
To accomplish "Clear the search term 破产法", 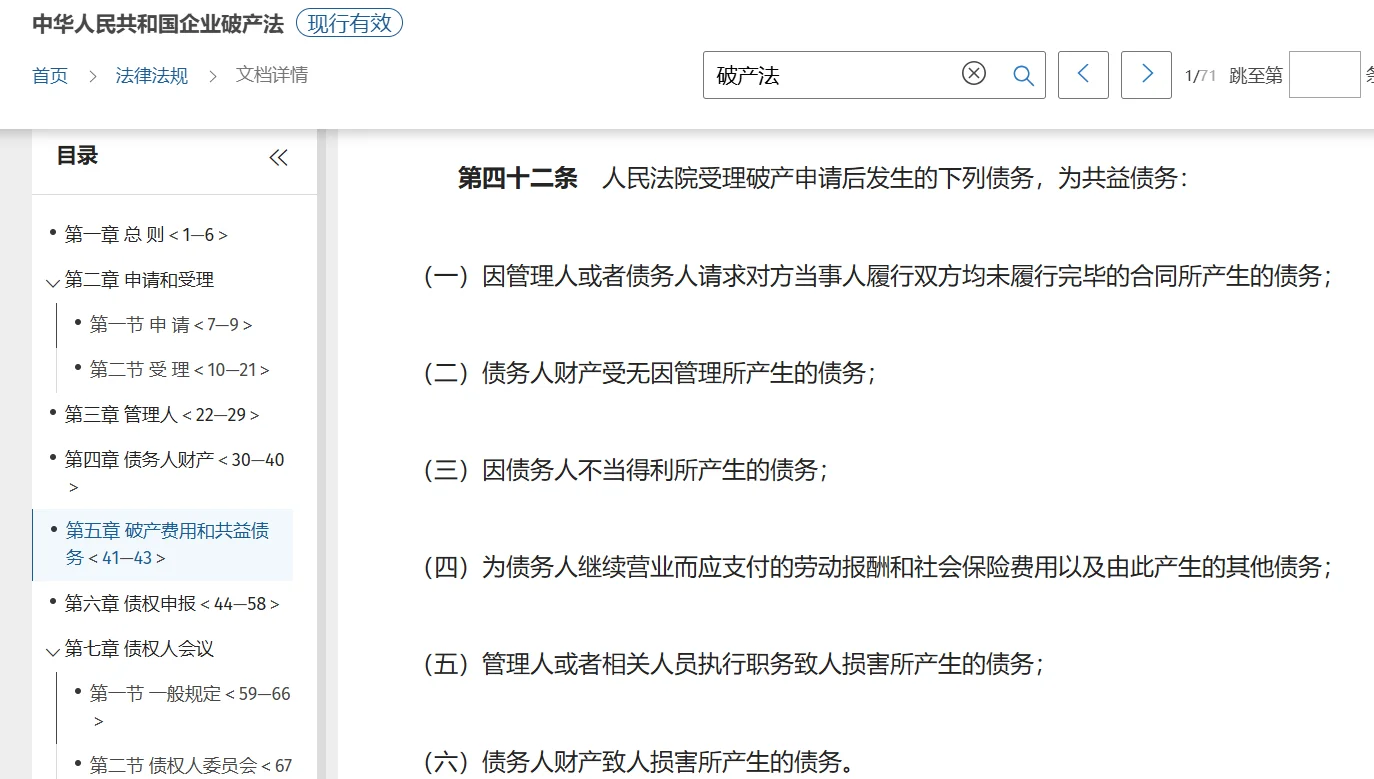I will 973,74.
